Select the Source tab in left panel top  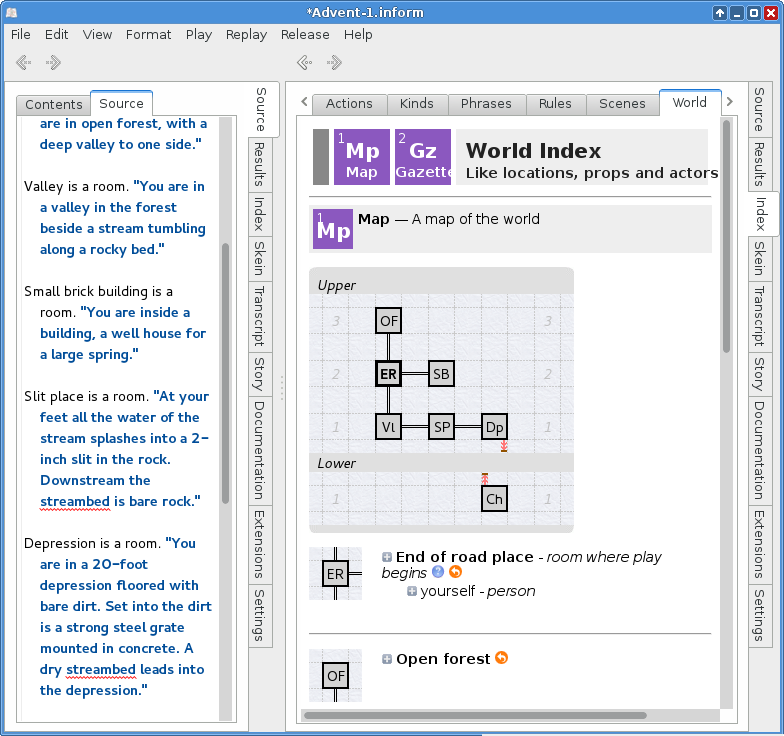point(122,104)
